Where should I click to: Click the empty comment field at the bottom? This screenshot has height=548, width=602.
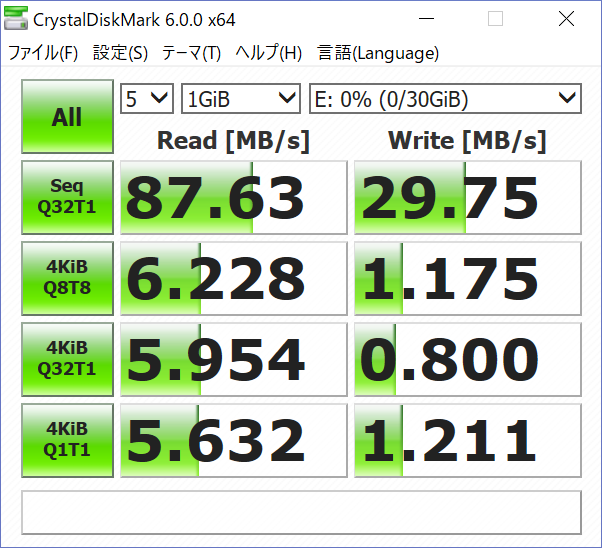301,511
